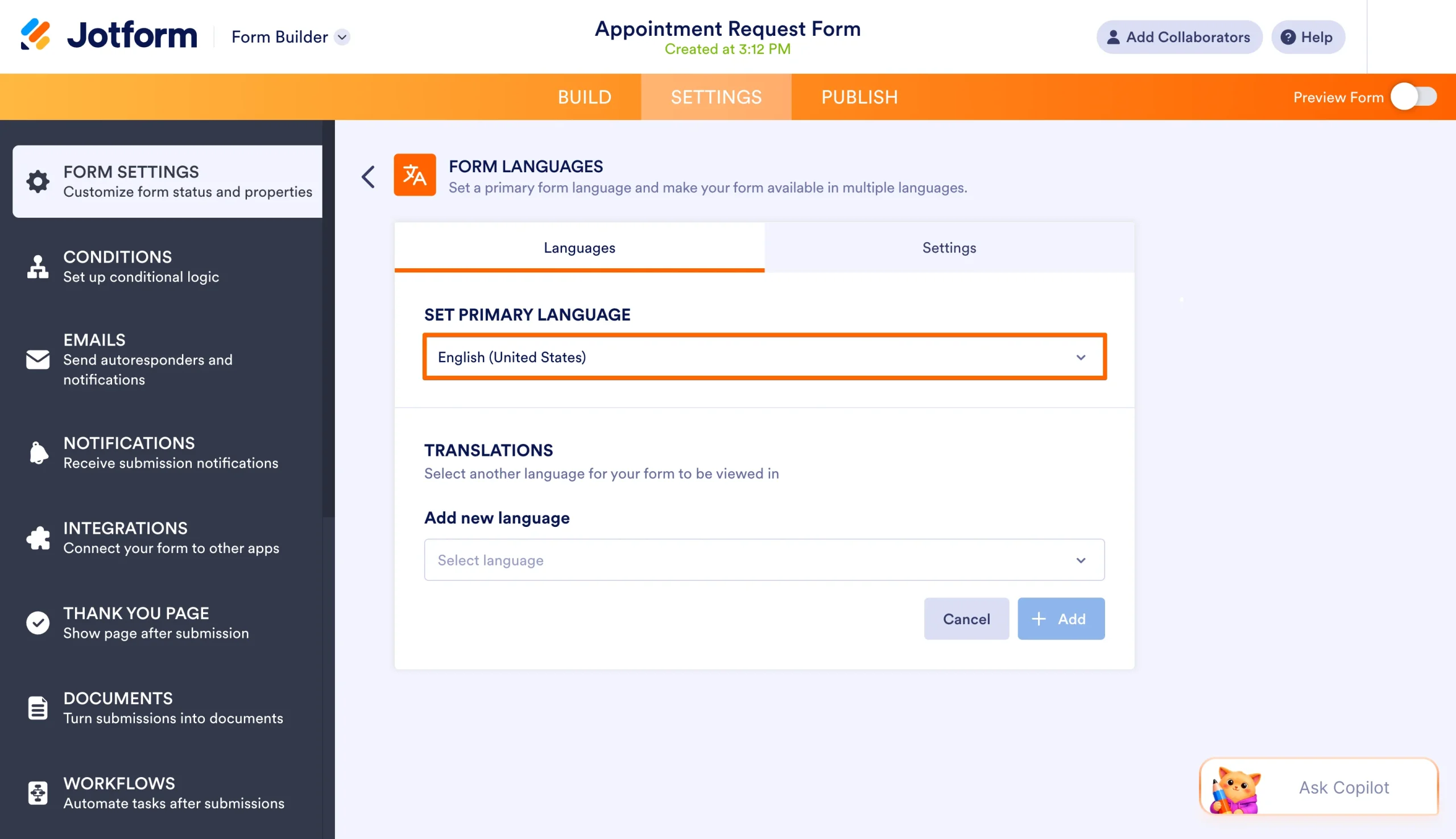This screenshot has height=839, width=1456.
Task: Click the Conditions hierarchy icon
Action: point(38,267)
